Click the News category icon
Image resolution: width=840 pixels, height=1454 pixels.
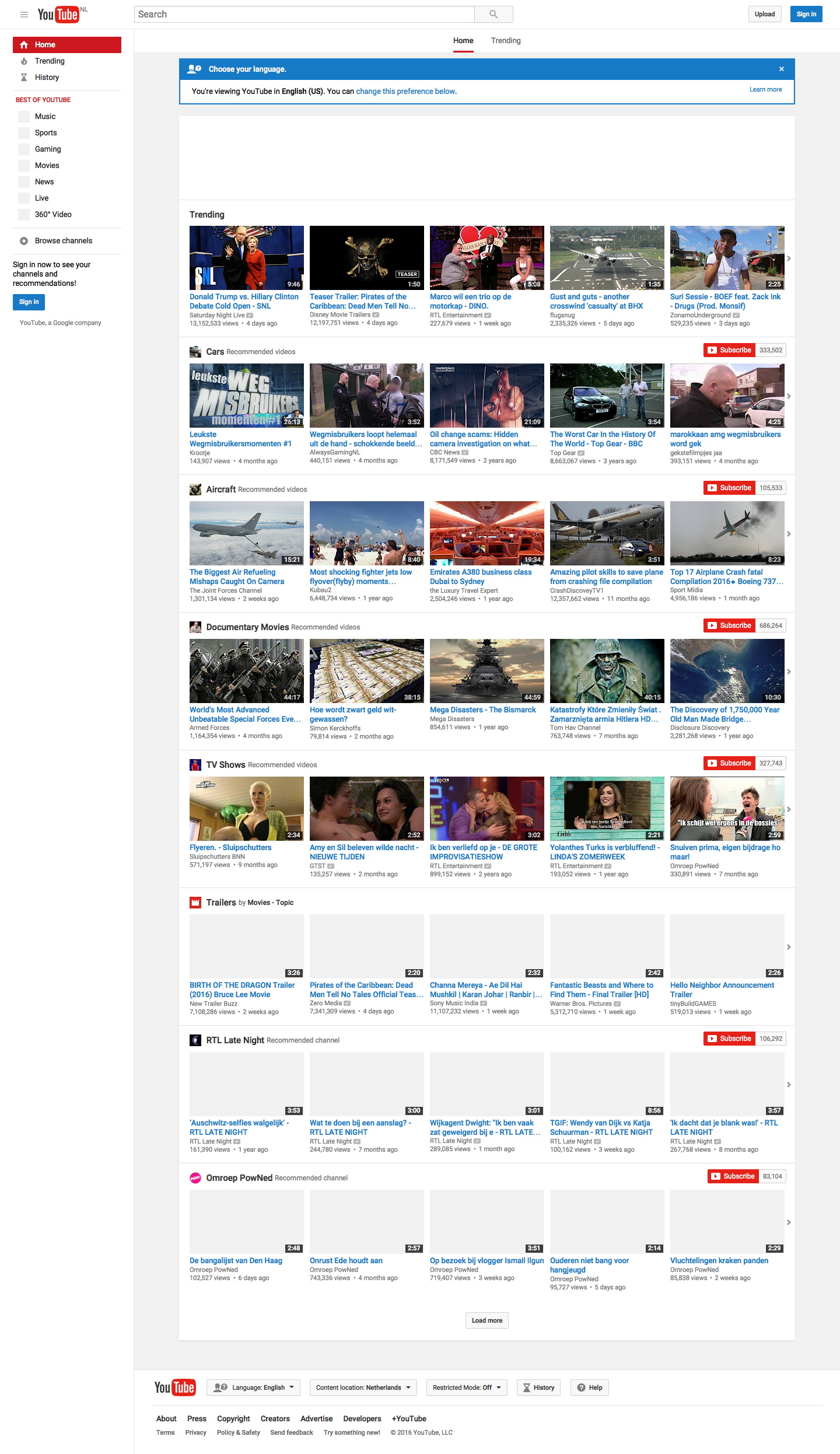coord(24,182)
